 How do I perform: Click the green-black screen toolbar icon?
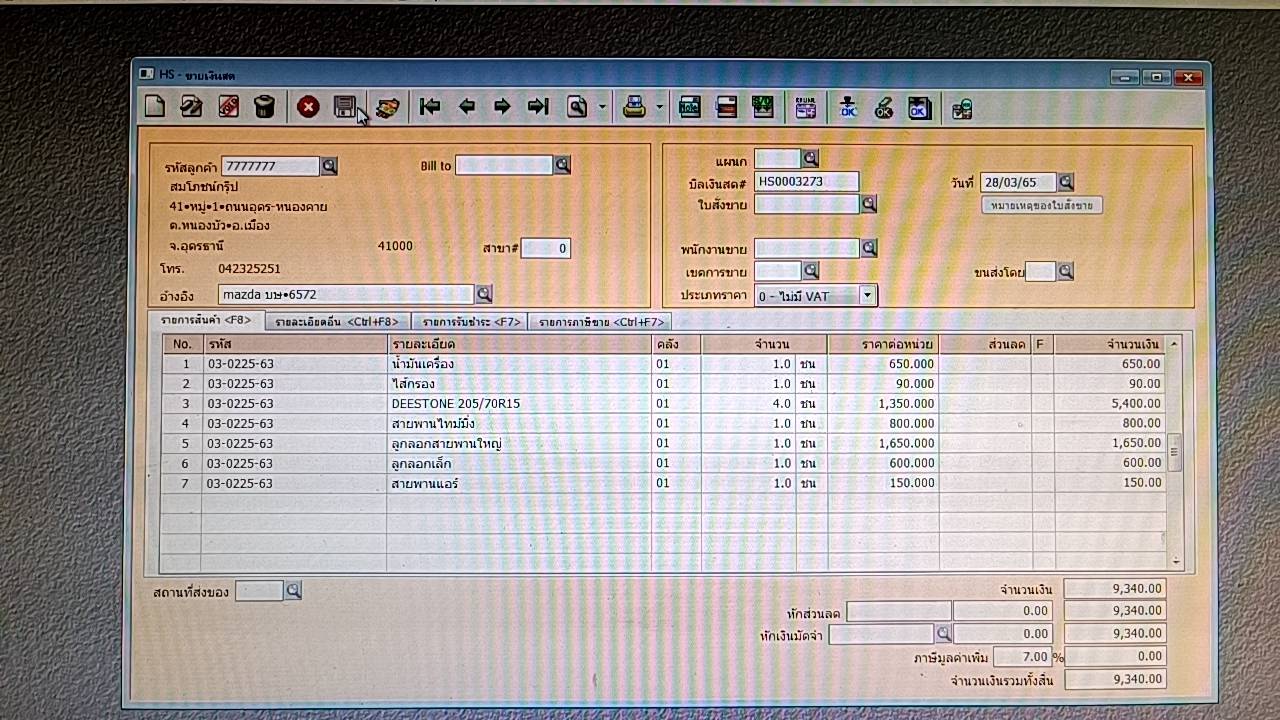pyautogui.click(x=763, y=107)
